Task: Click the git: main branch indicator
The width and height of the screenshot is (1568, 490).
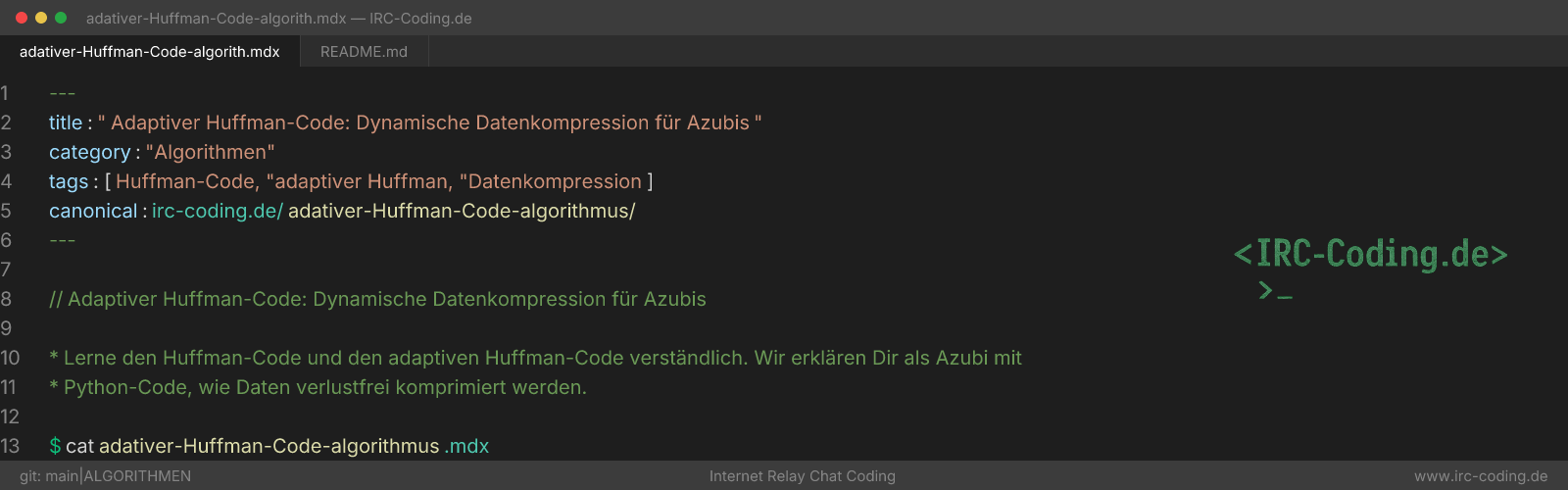Action: (49, 476)
